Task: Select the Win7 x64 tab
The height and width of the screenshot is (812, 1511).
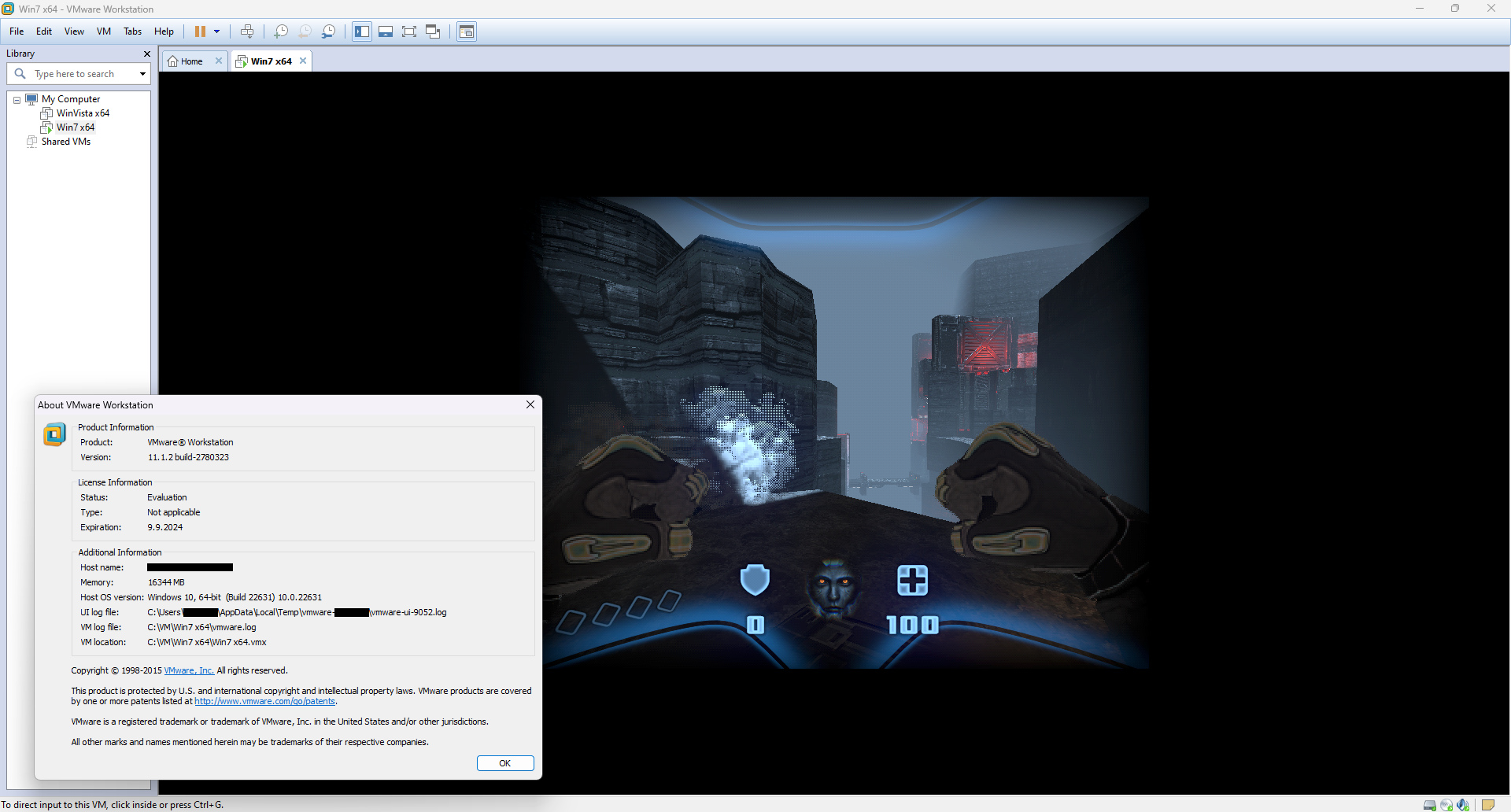Action: pyautogui.click(x=272, y=61)
